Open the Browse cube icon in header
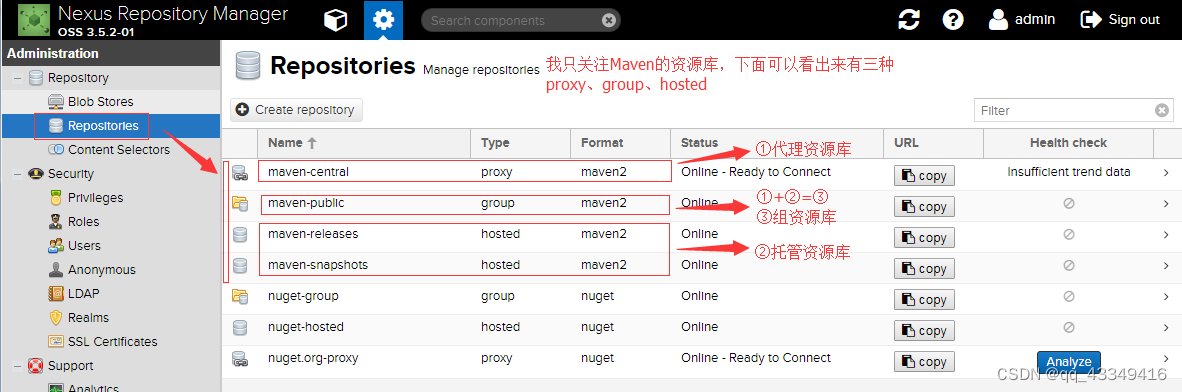The width and height of the screenshot is (1182, 392). click(335, 20)
